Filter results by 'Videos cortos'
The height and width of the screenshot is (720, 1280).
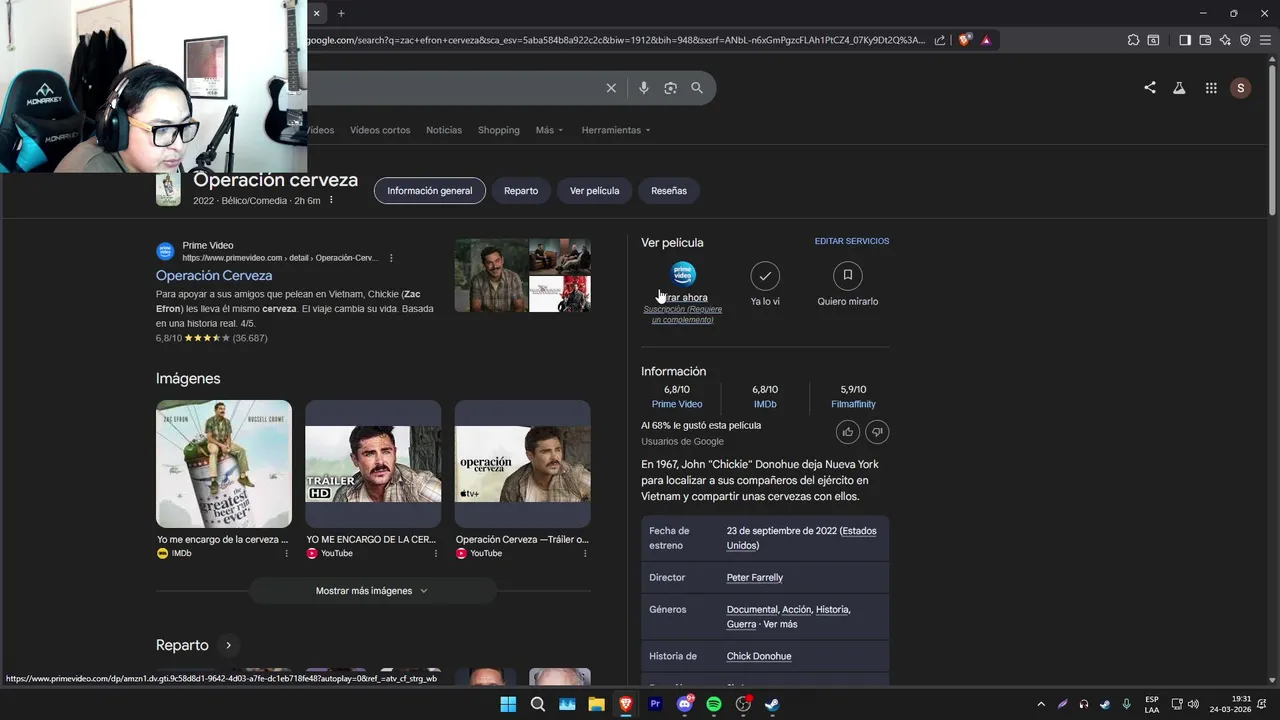(x=380, y=130)
